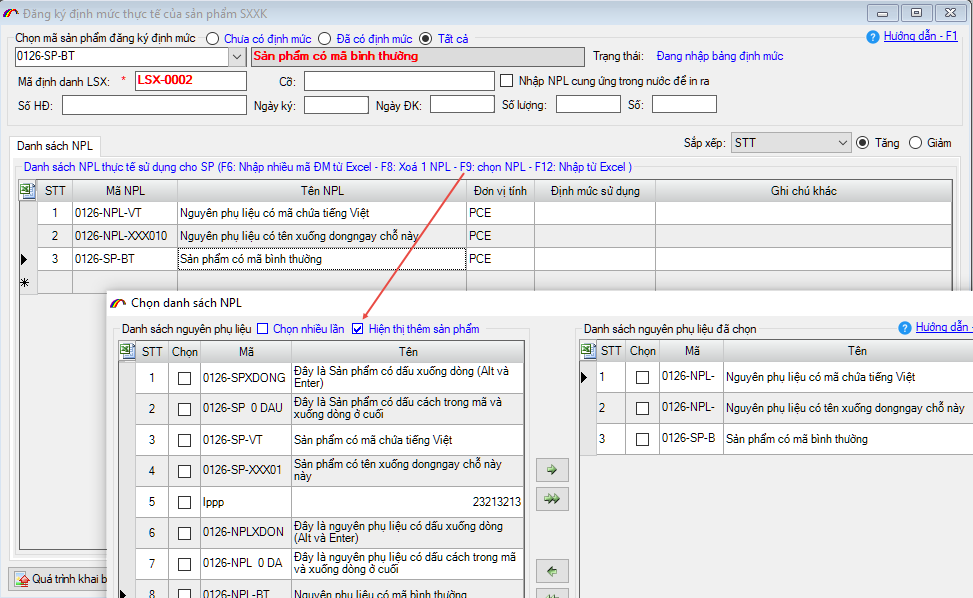
Task: Select Giảm sort order radio button
Action: coord(915,143)
